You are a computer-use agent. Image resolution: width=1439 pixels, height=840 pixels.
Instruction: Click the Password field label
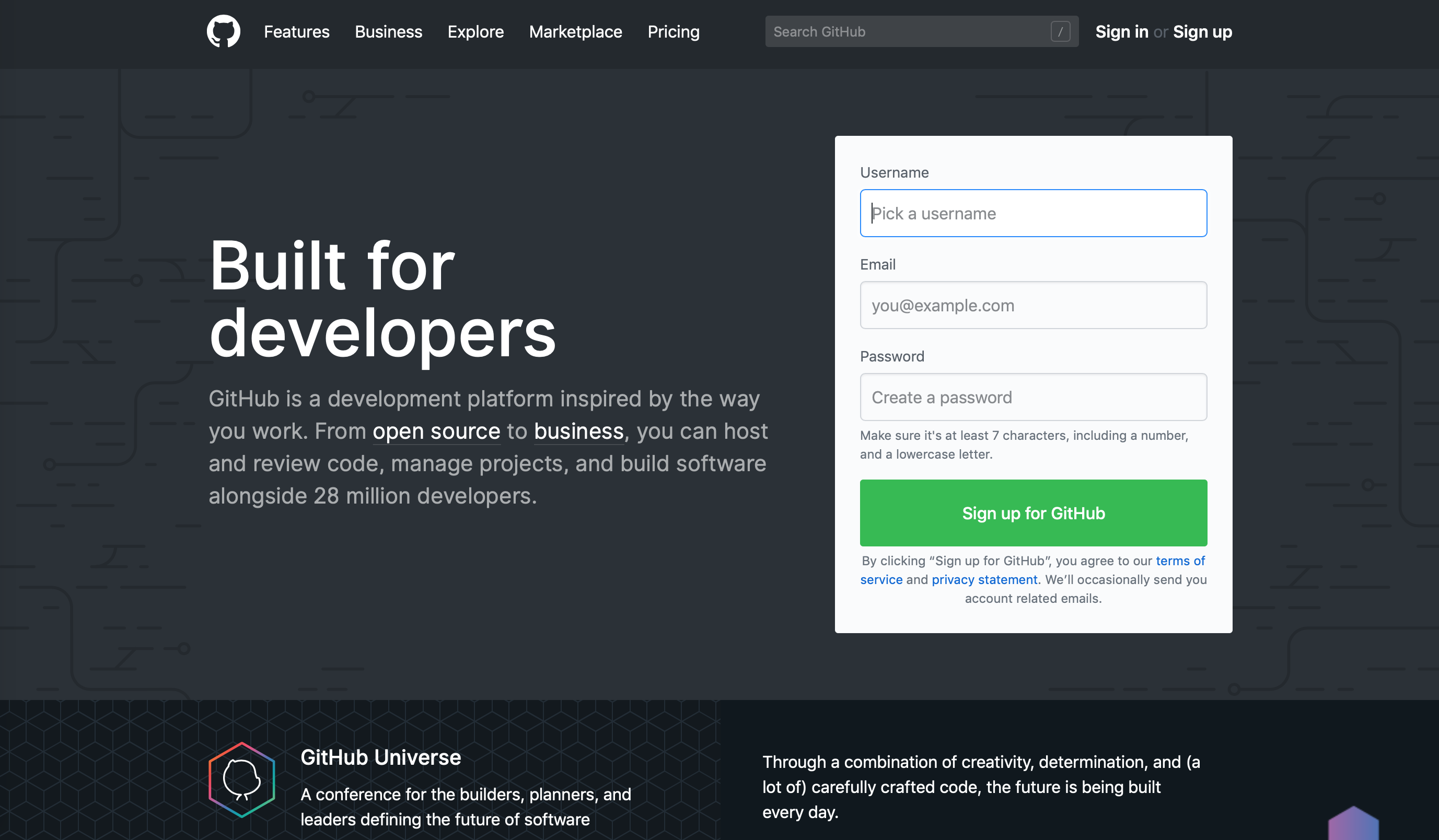coord(892,356)
